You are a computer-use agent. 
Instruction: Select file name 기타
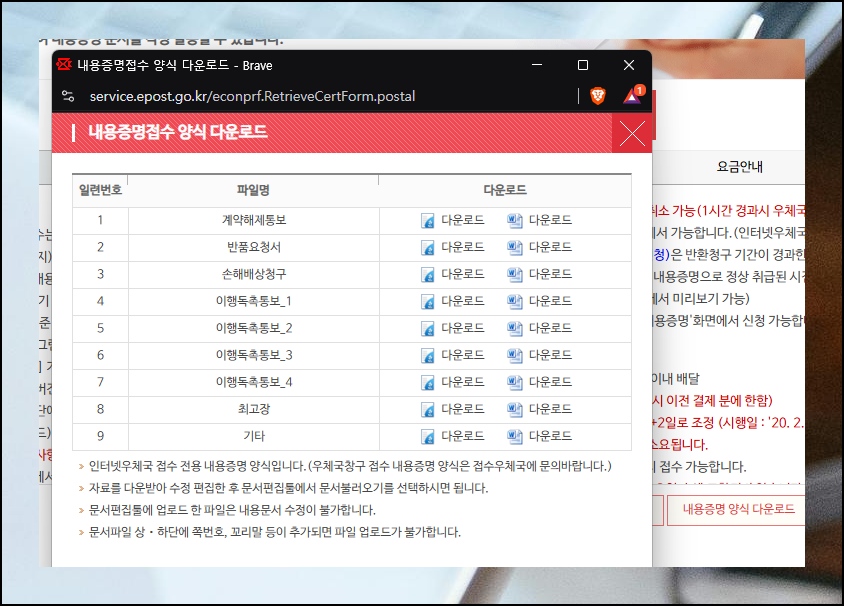tap(254, 436)
